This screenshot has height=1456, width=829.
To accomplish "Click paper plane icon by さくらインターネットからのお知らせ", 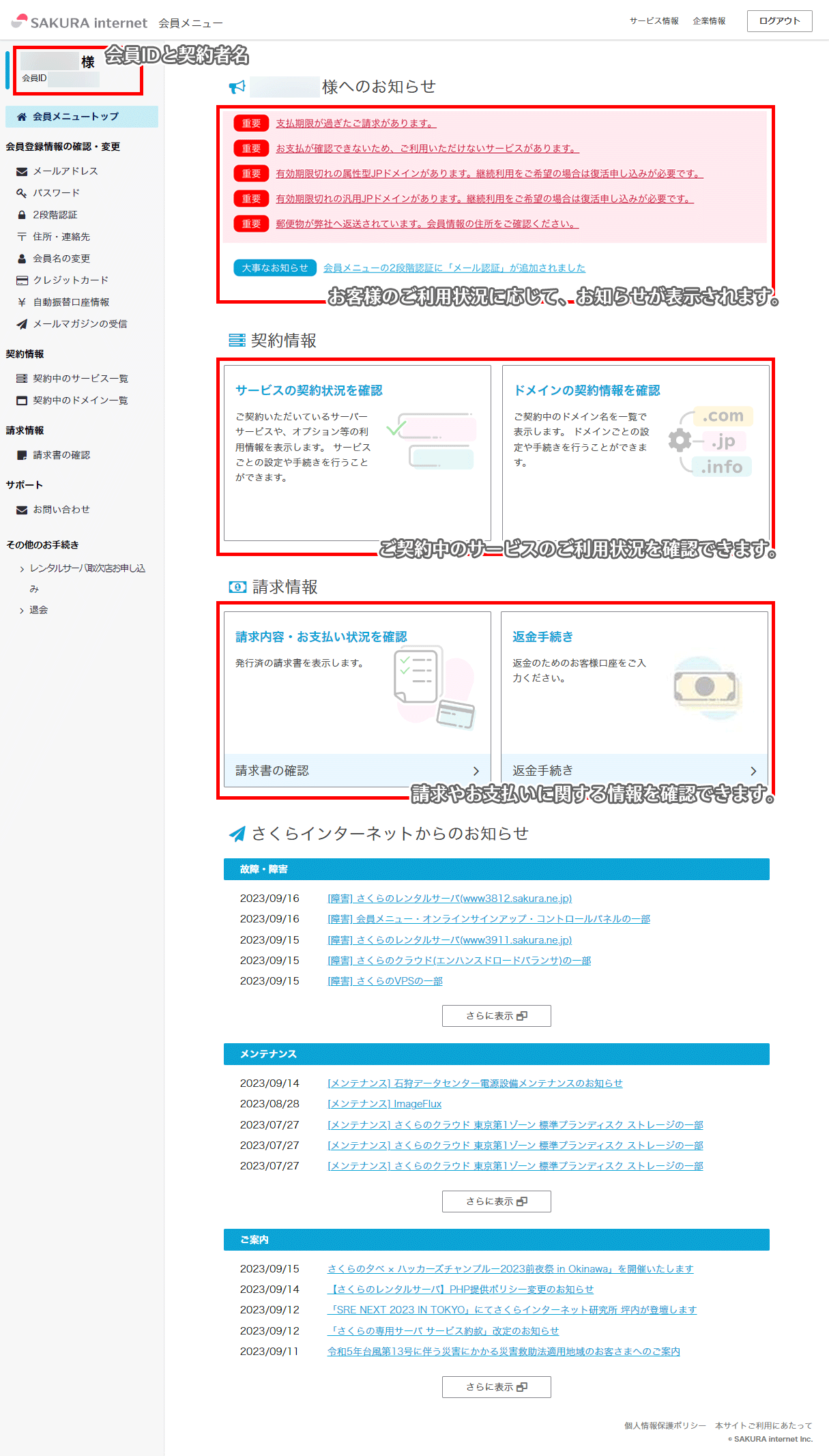I will [237, 834].
